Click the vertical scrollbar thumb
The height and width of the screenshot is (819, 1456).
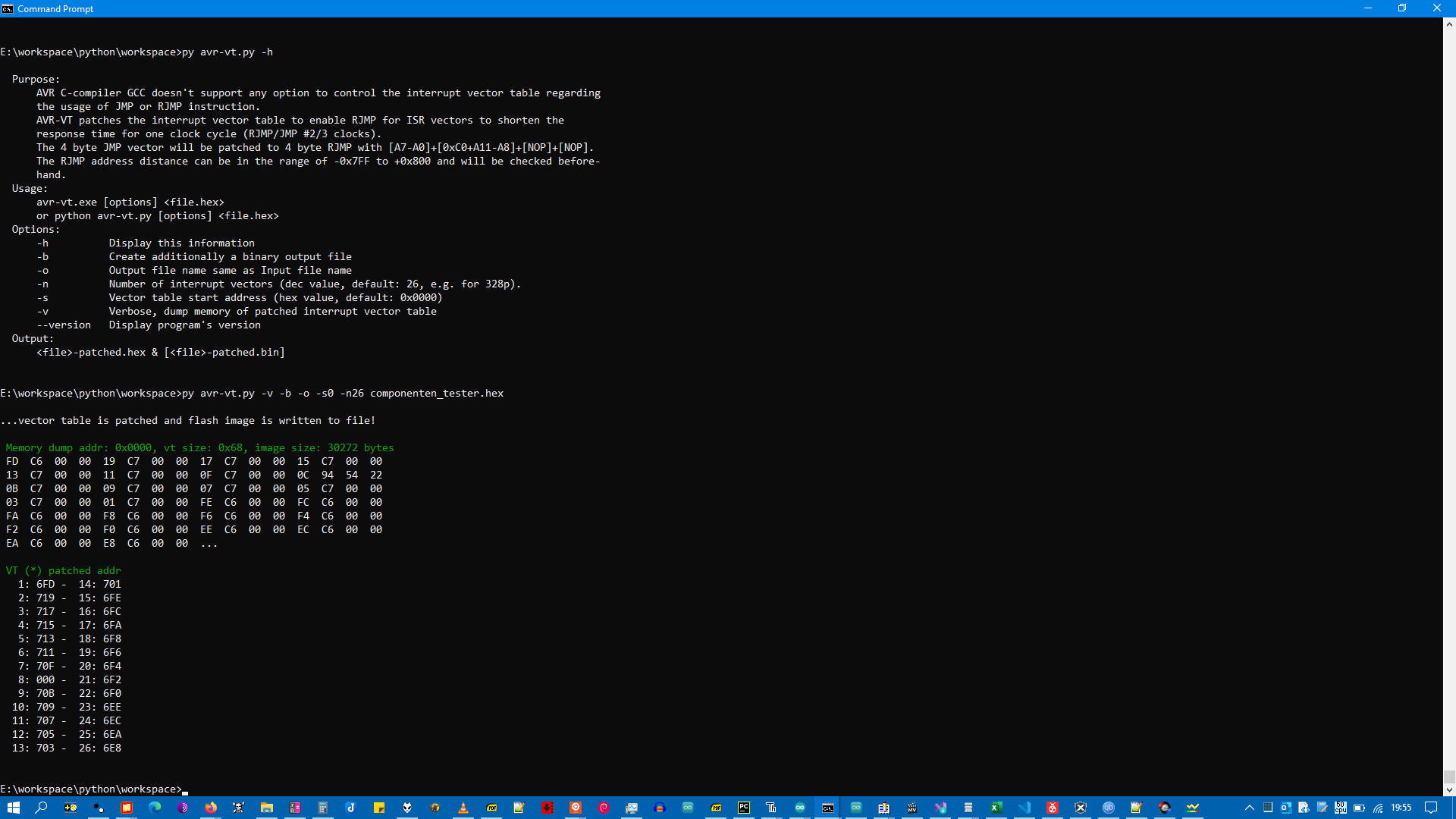pyautogui.click(x=1449, y=777)
